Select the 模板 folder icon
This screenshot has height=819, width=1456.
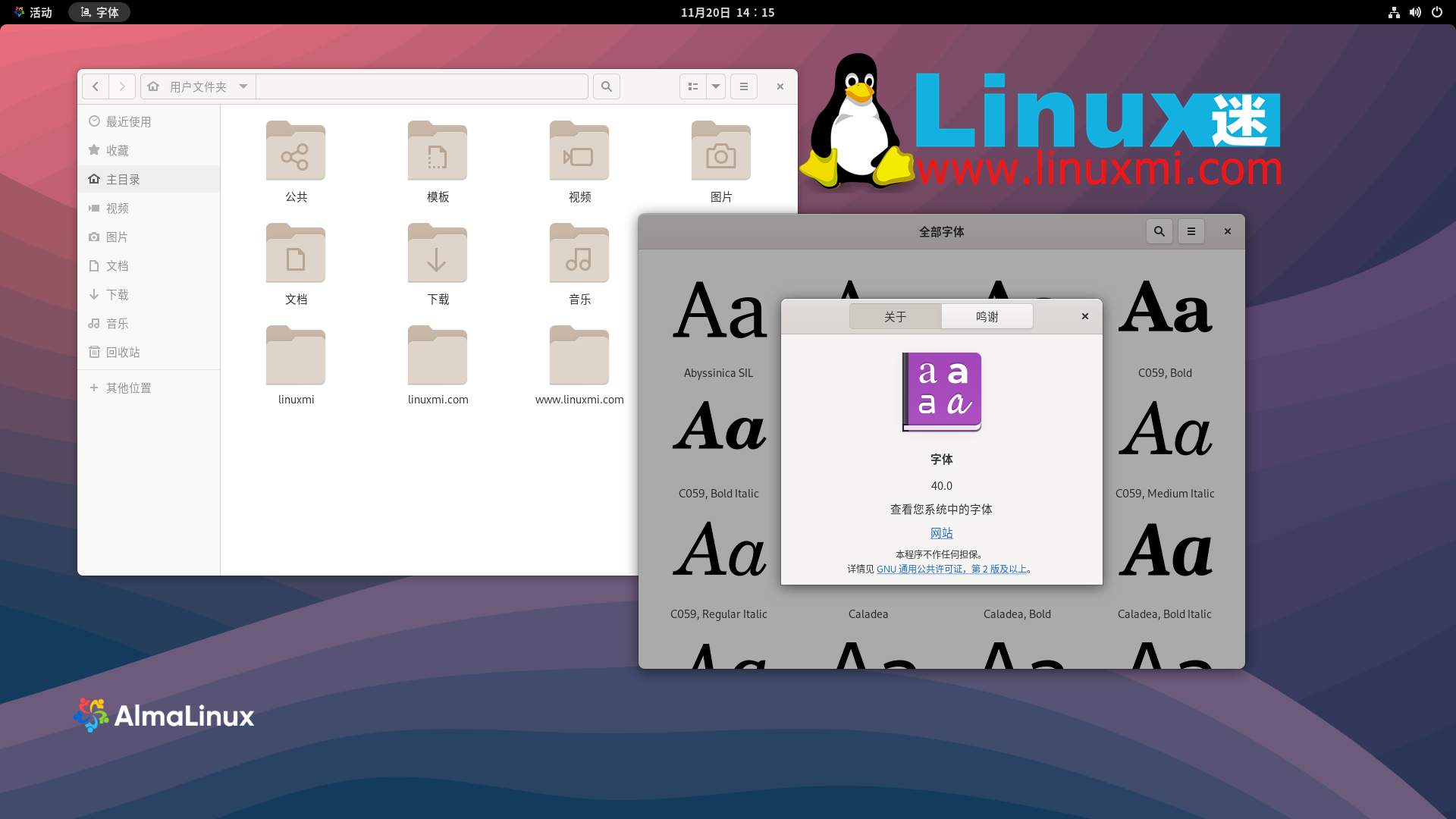pos(438,151)
